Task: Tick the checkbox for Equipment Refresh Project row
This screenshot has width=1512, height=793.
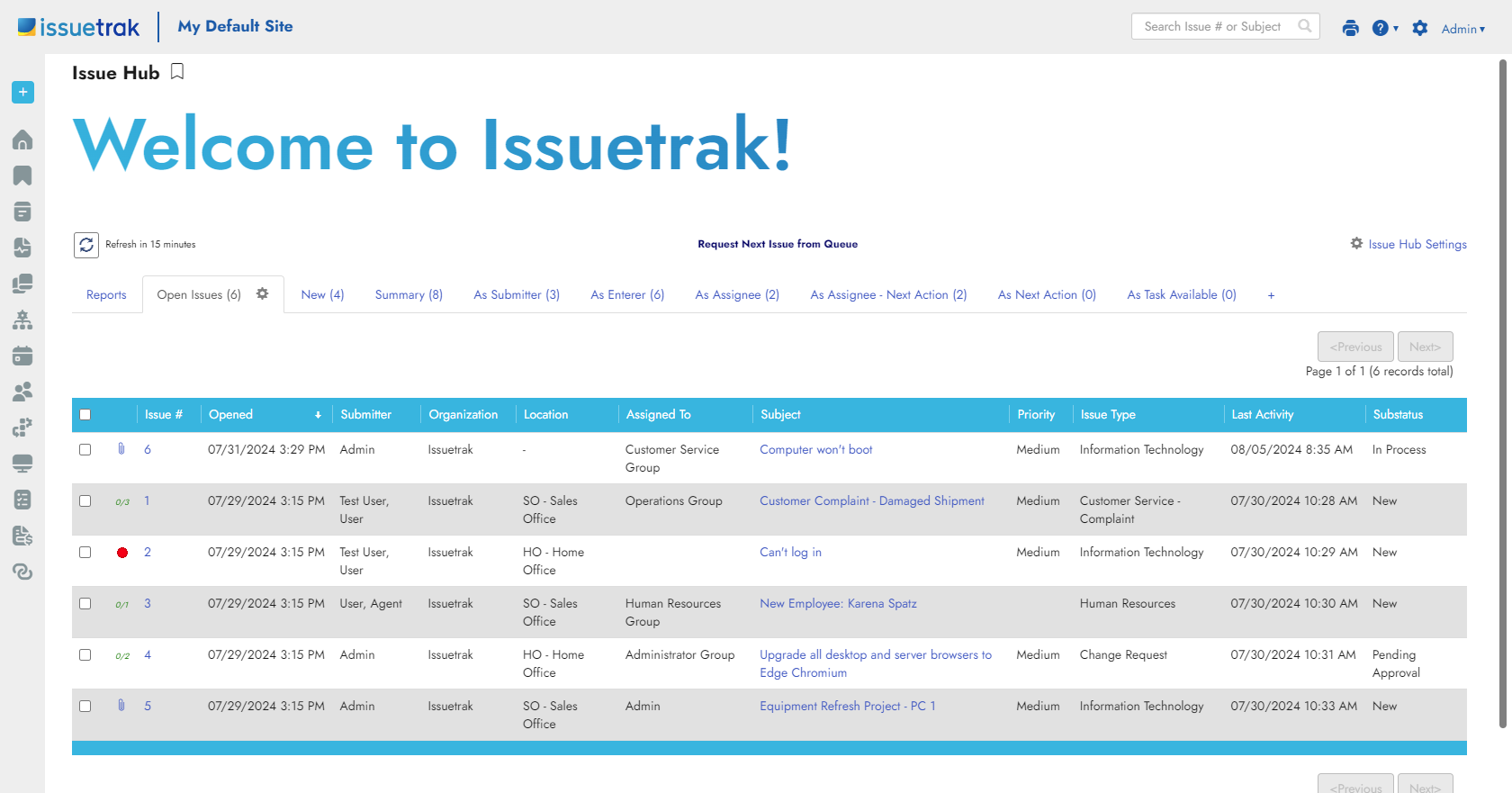Action: 85,707
